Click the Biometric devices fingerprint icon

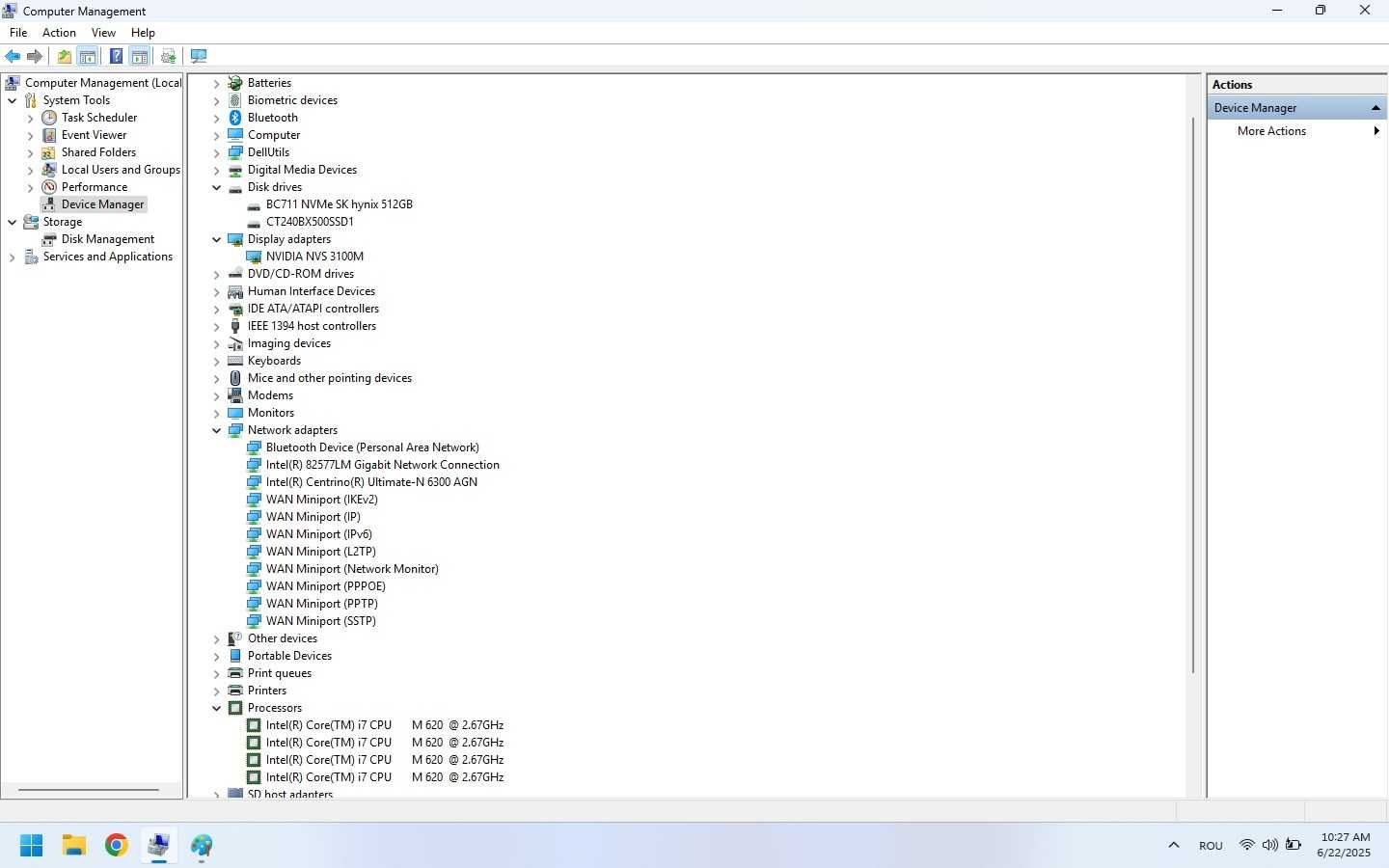234,100
